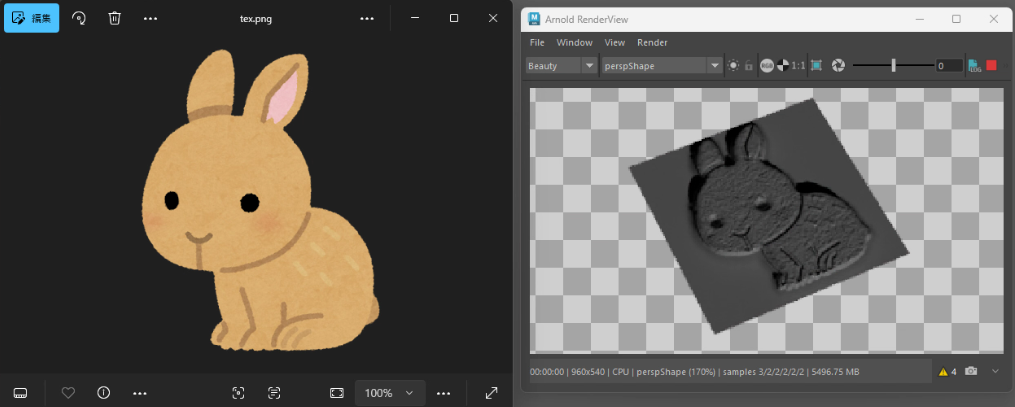Rotate the image with the rotate icon
The width and height of the screenshot is (1015, 407).
79,18
